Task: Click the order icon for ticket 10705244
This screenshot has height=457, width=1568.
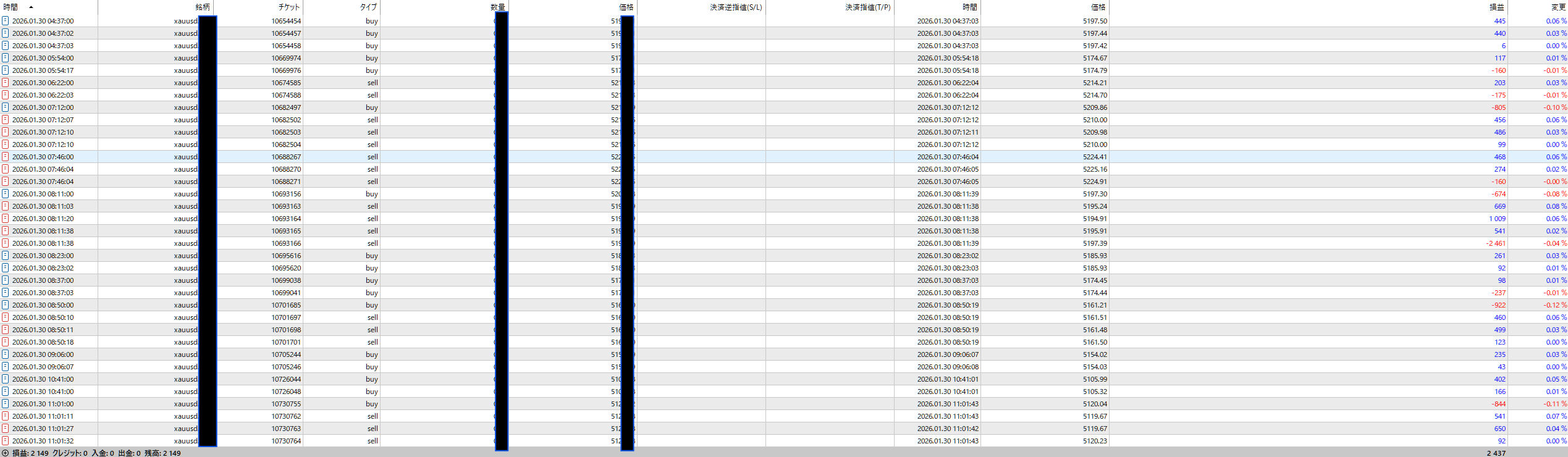Action: pyautogui.click(x=5, y=354)
